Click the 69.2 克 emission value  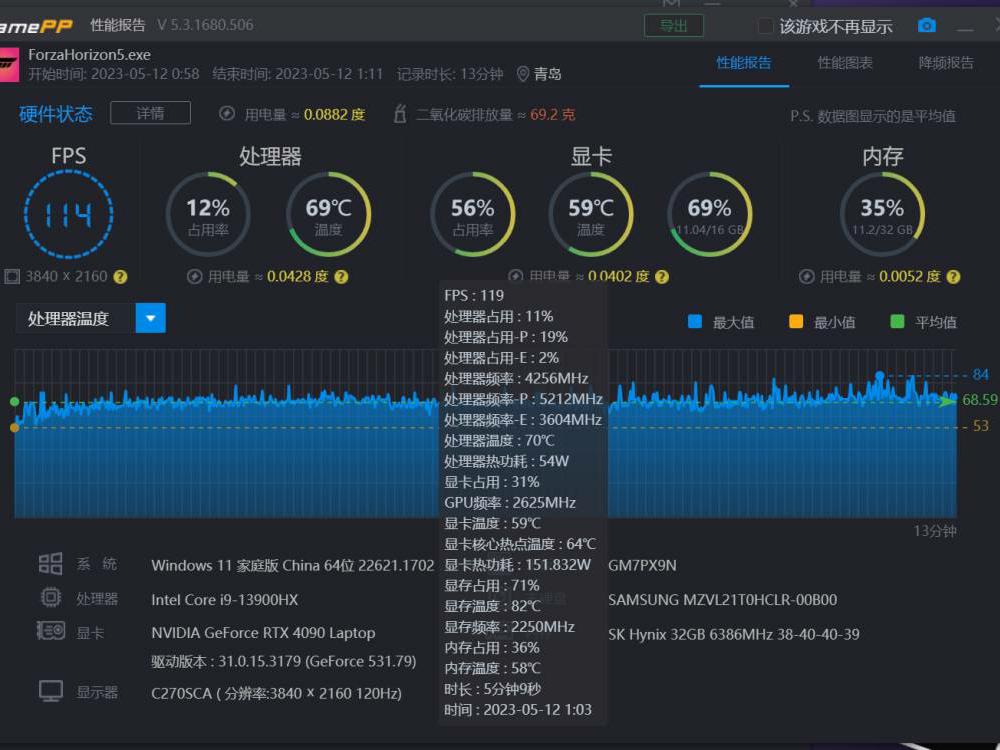[x=552, y=115]
